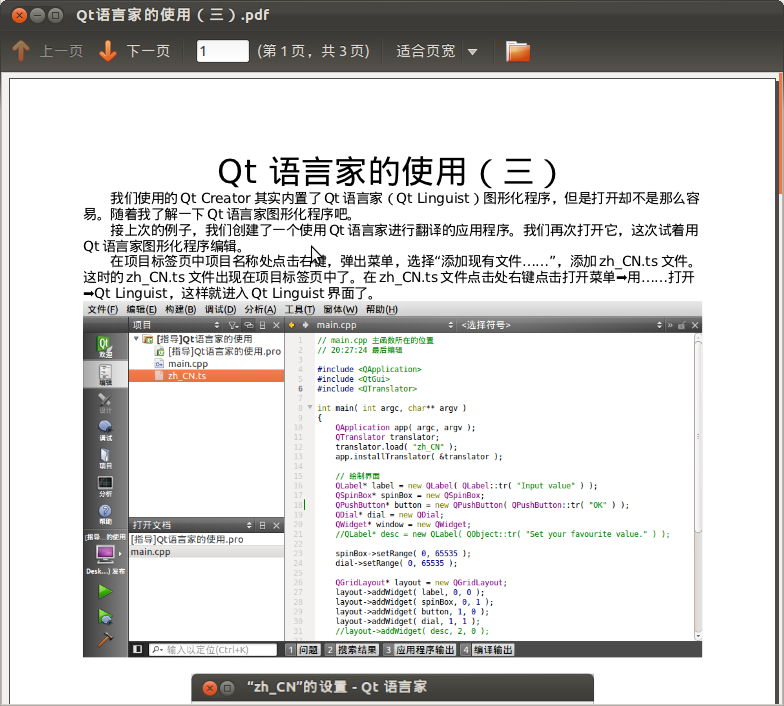Collapse the [指导]Qt语言家的使用 project tree node

[x=136, y=338]
